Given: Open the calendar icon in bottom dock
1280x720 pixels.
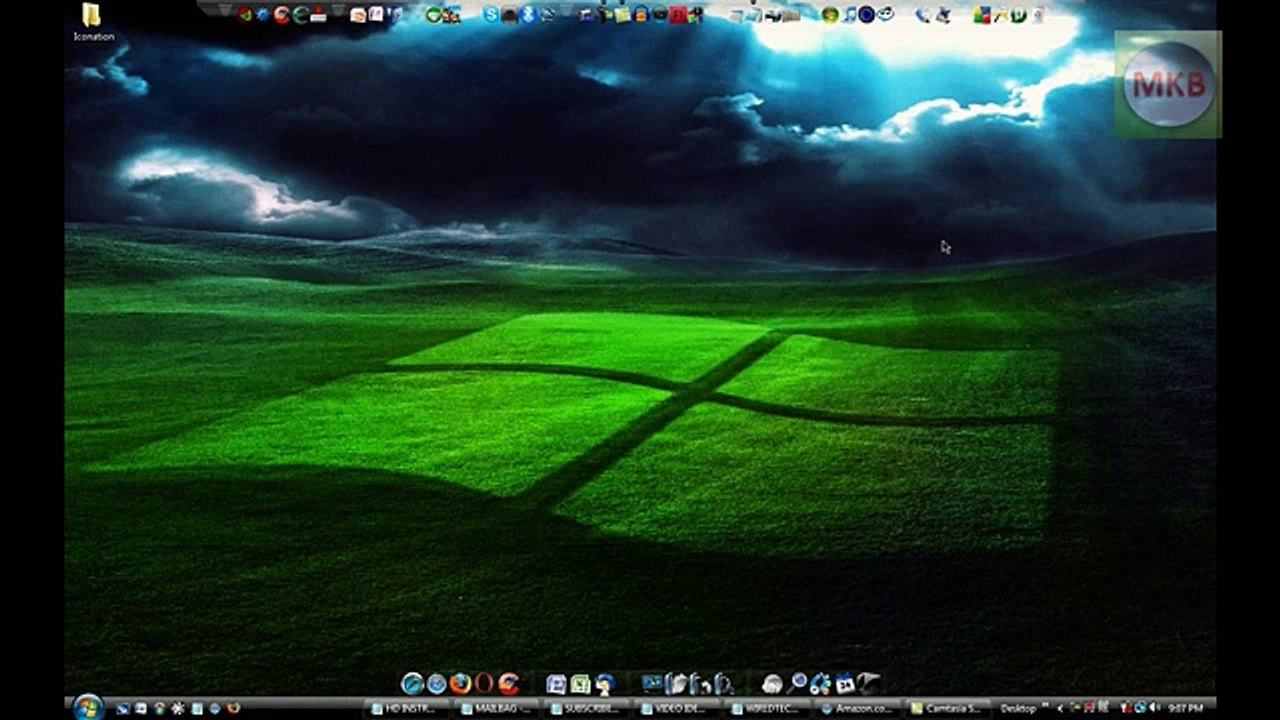Looking at the screenshot, I should click(844, 684).
